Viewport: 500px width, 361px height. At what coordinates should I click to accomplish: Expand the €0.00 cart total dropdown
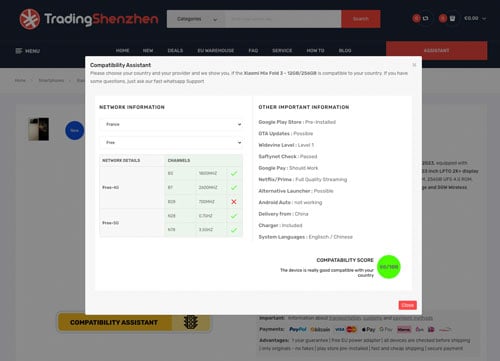click(x=475, y=18)
